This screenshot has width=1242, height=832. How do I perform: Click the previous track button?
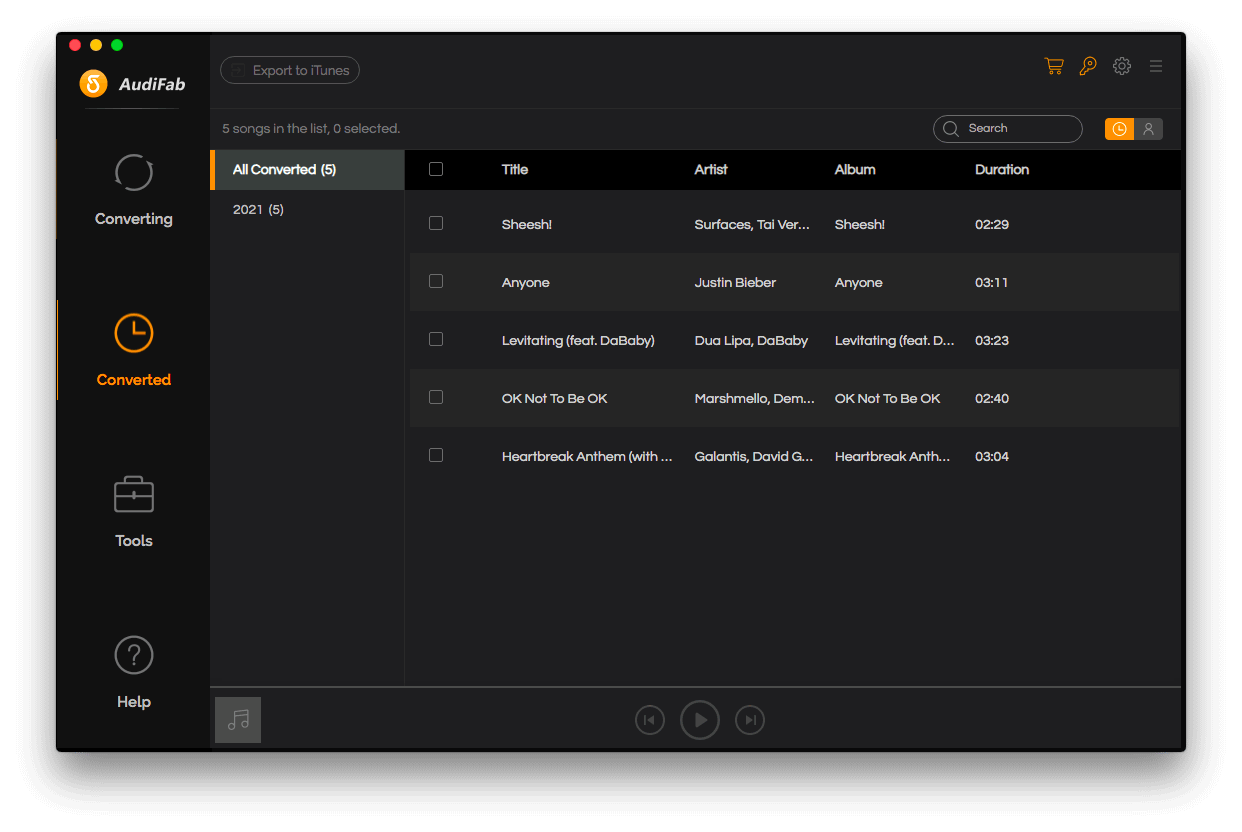pos(650,720)
